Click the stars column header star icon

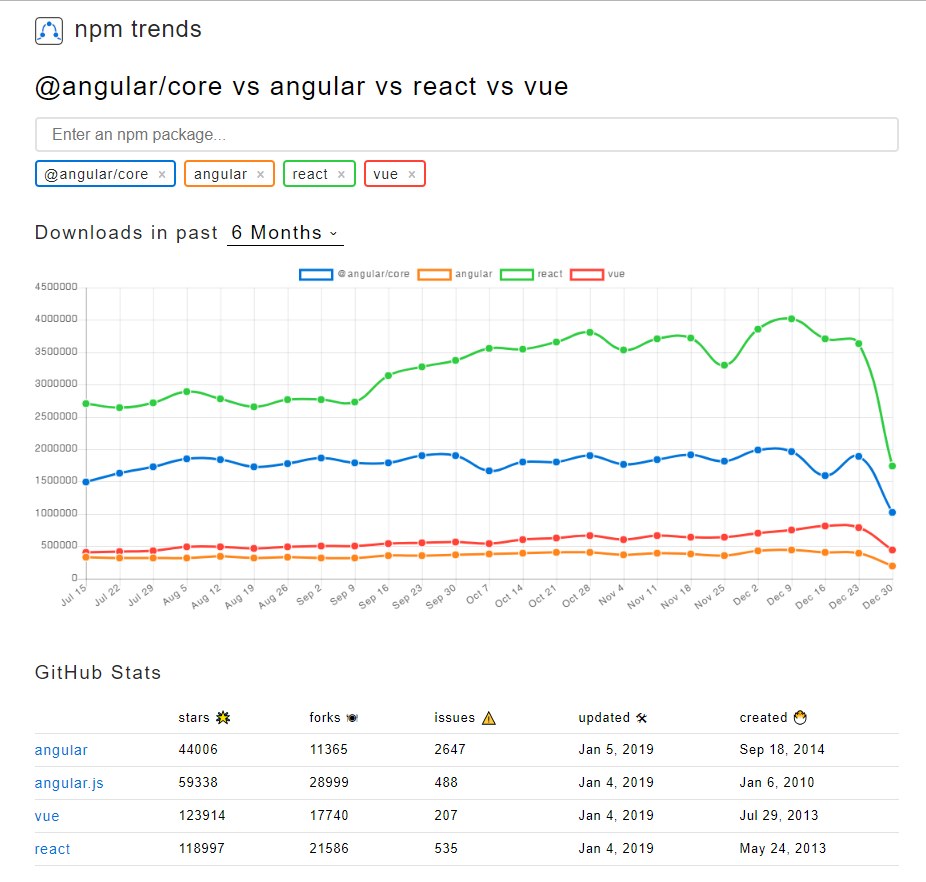pos(223,718)
